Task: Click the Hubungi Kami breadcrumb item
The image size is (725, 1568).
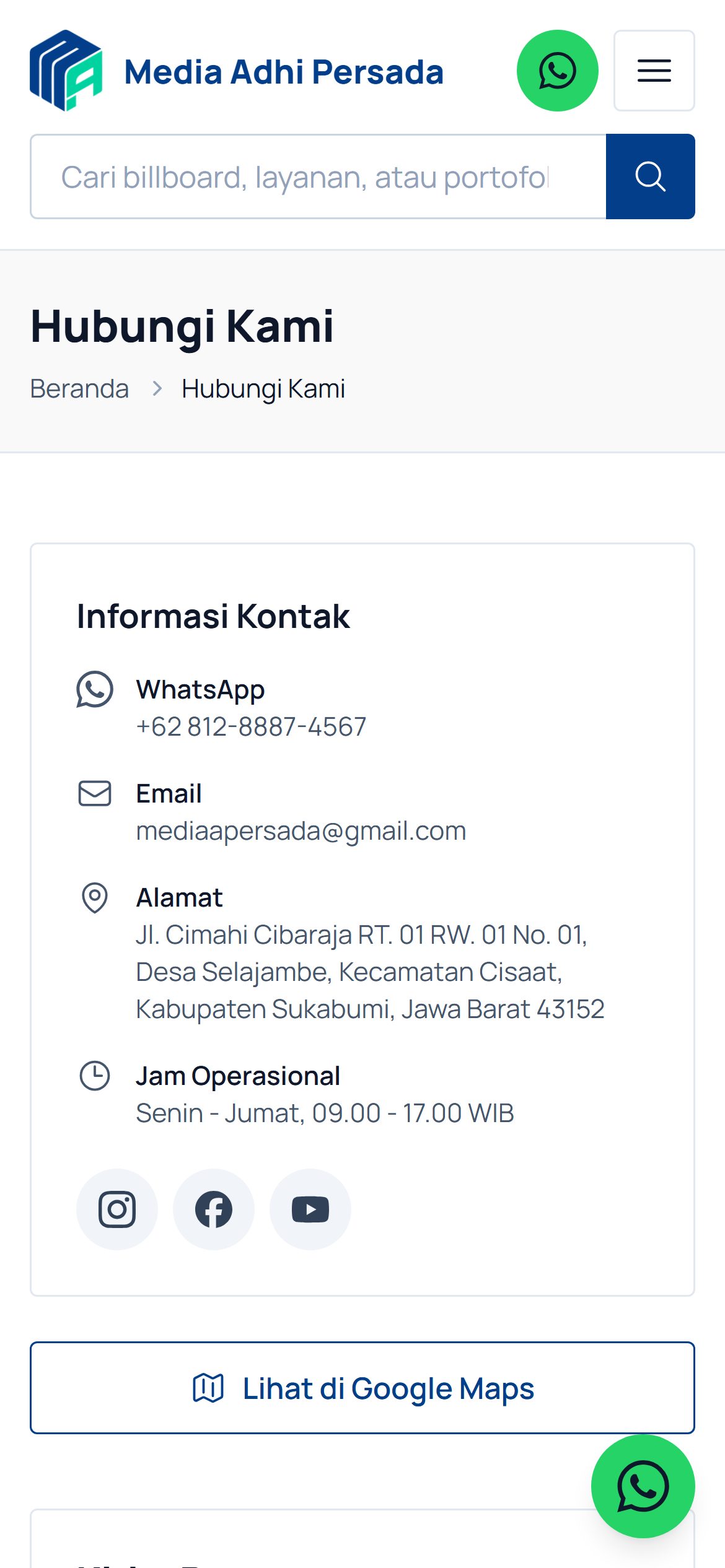Action: click(263, 389)
